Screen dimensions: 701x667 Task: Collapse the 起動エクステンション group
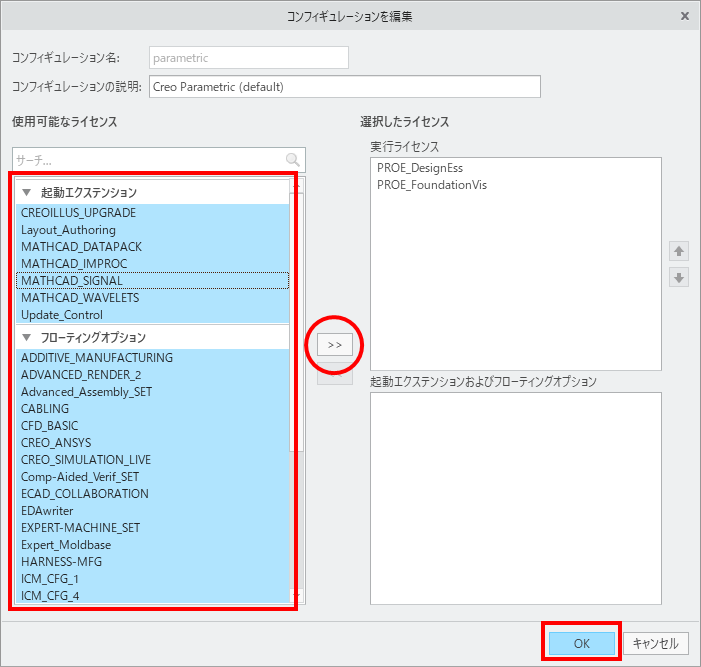(27, 192)
